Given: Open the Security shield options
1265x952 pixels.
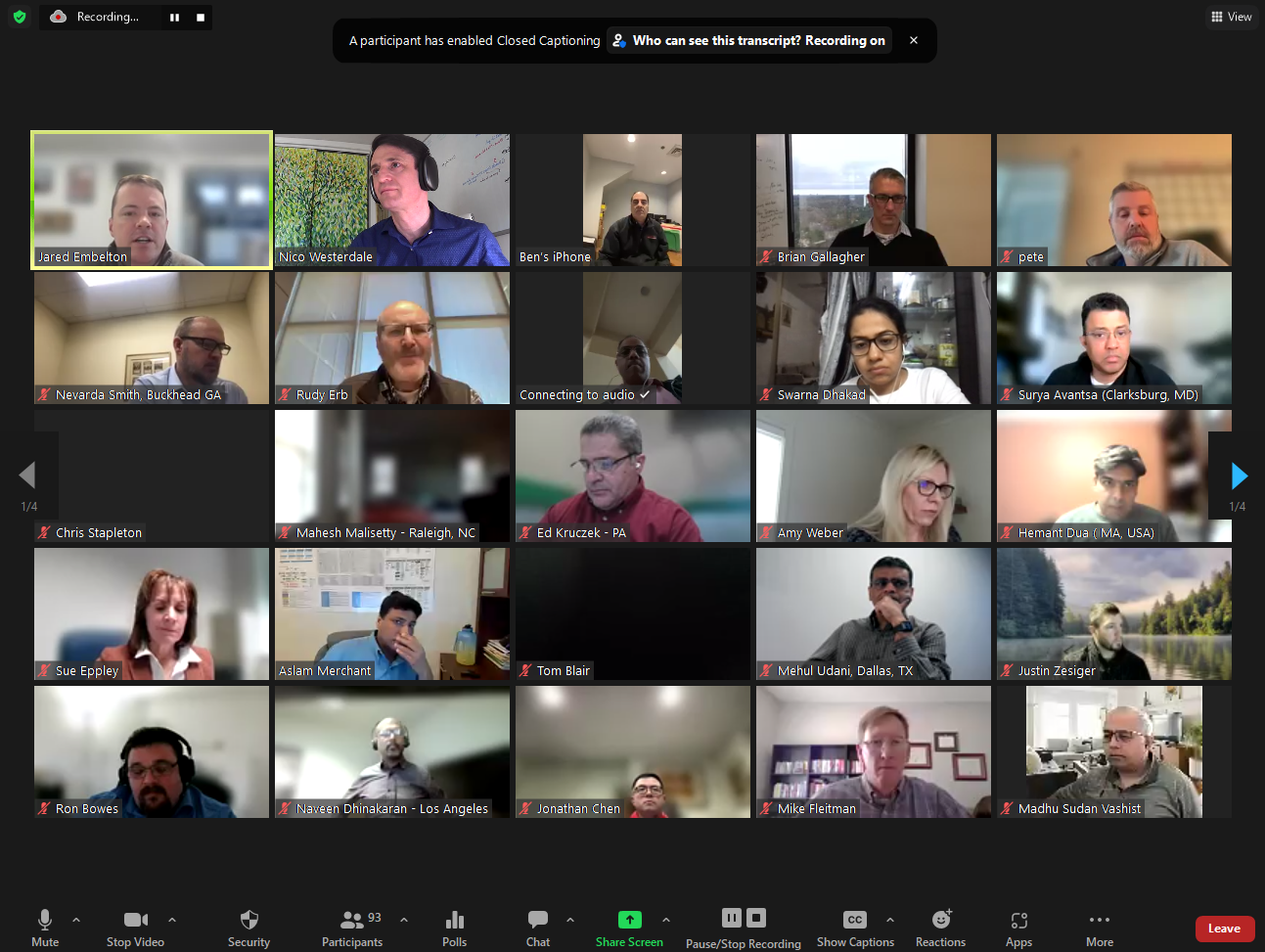Looking at the screenshot, I should 248,928.
